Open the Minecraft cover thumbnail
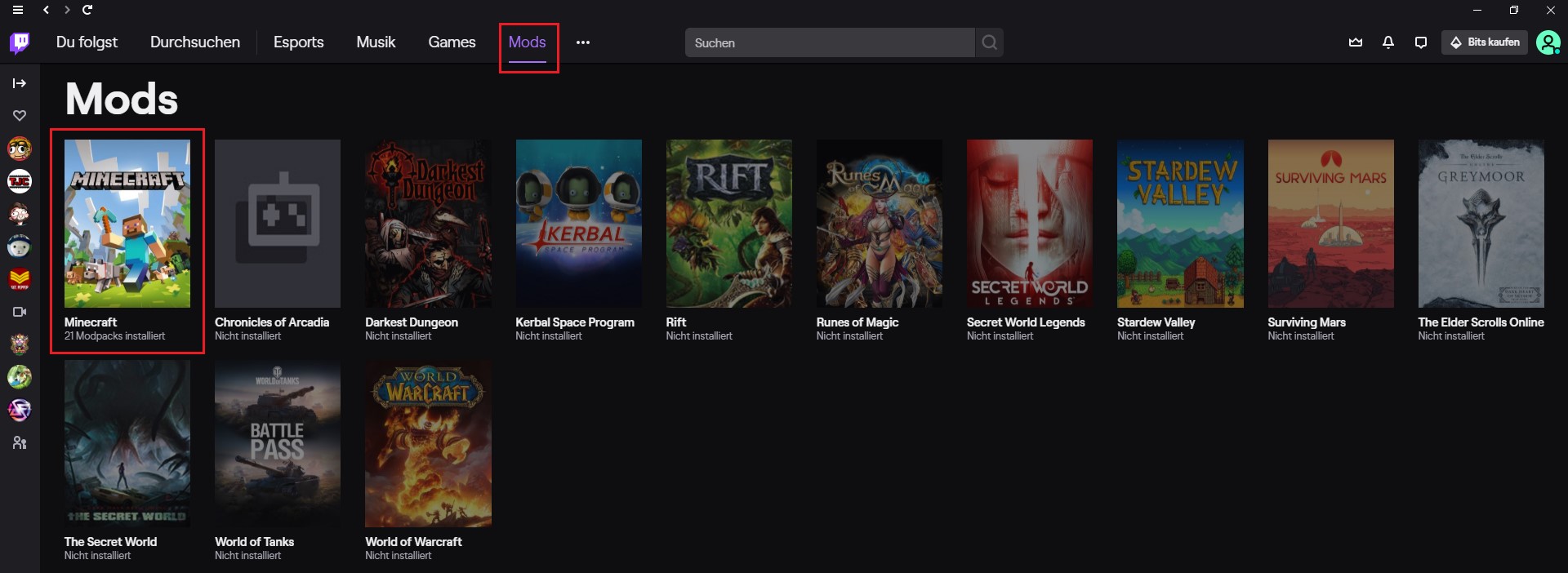Screen dimensions: 1568x573 (127, 224)
